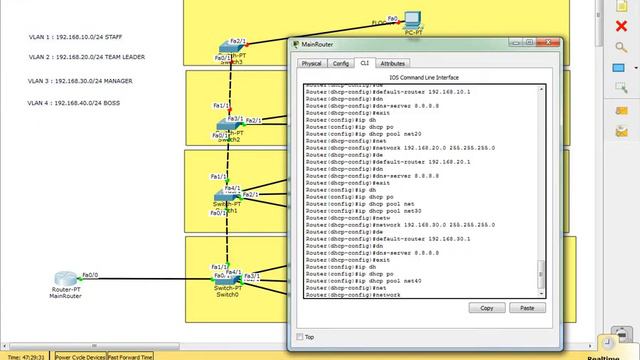Image resolution: width=640 pixels, height=360 pixels.
Task: Open the drawing shape dropdown arrow
Action: [636, 68]
